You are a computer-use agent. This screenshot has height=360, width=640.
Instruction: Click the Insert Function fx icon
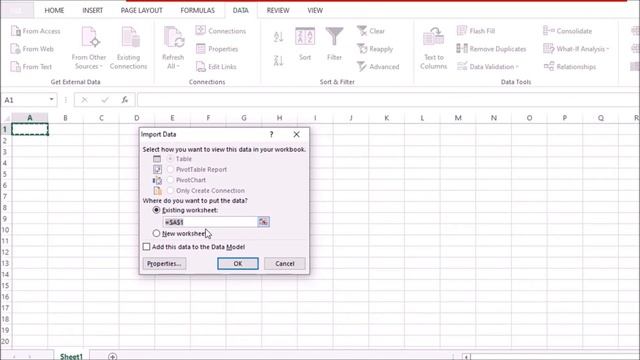[124, 100]
